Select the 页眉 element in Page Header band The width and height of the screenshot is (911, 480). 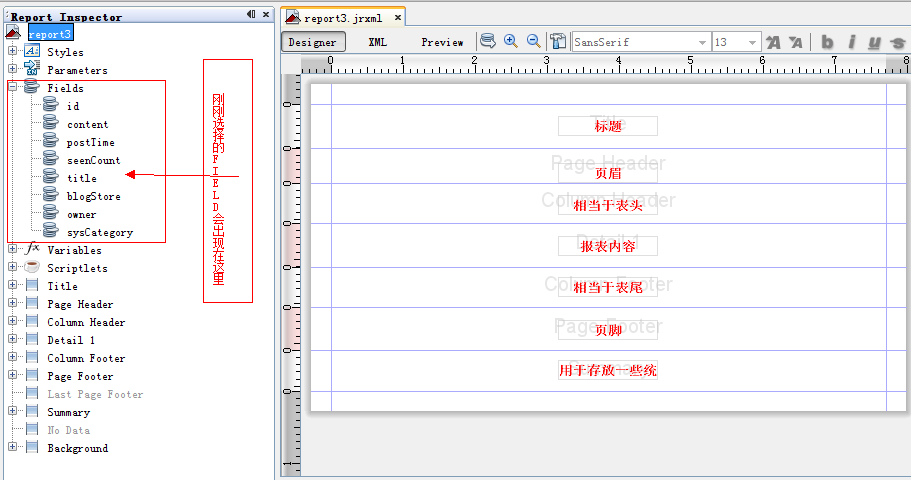tap(608, 173)
